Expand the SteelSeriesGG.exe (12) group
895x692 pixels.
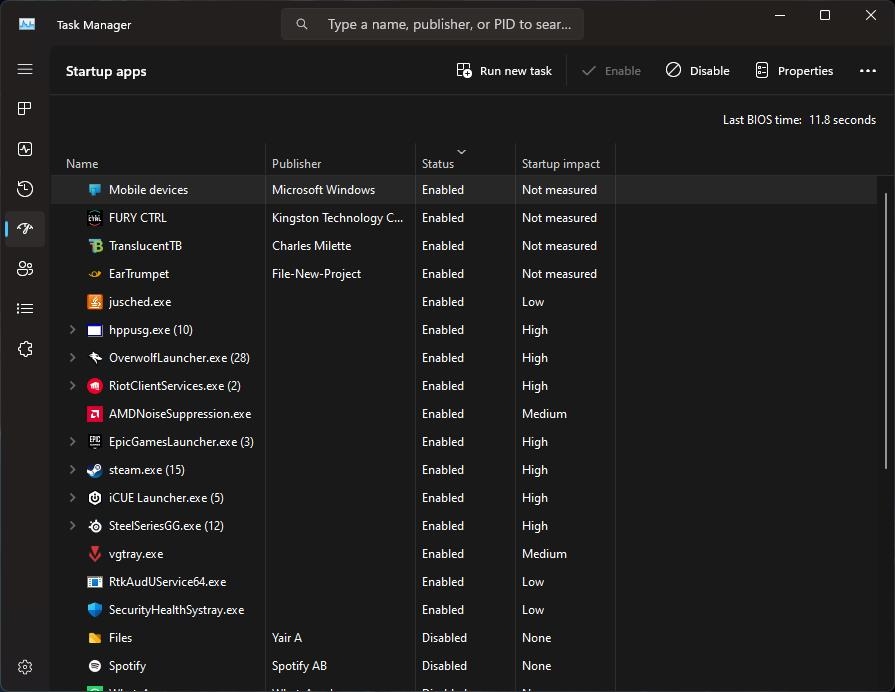pyautogui.click(x=72, y=525)
